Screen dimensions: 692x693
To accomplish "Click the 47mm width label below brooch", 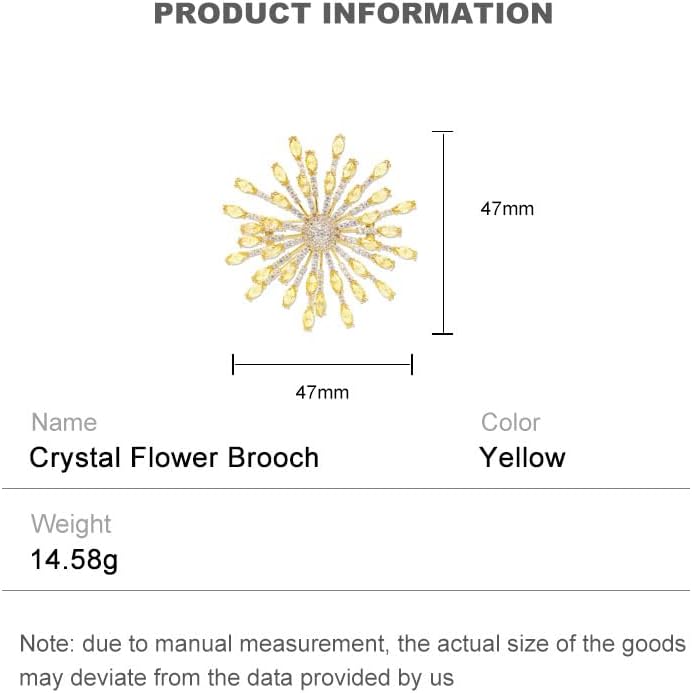I will point(322,393).
